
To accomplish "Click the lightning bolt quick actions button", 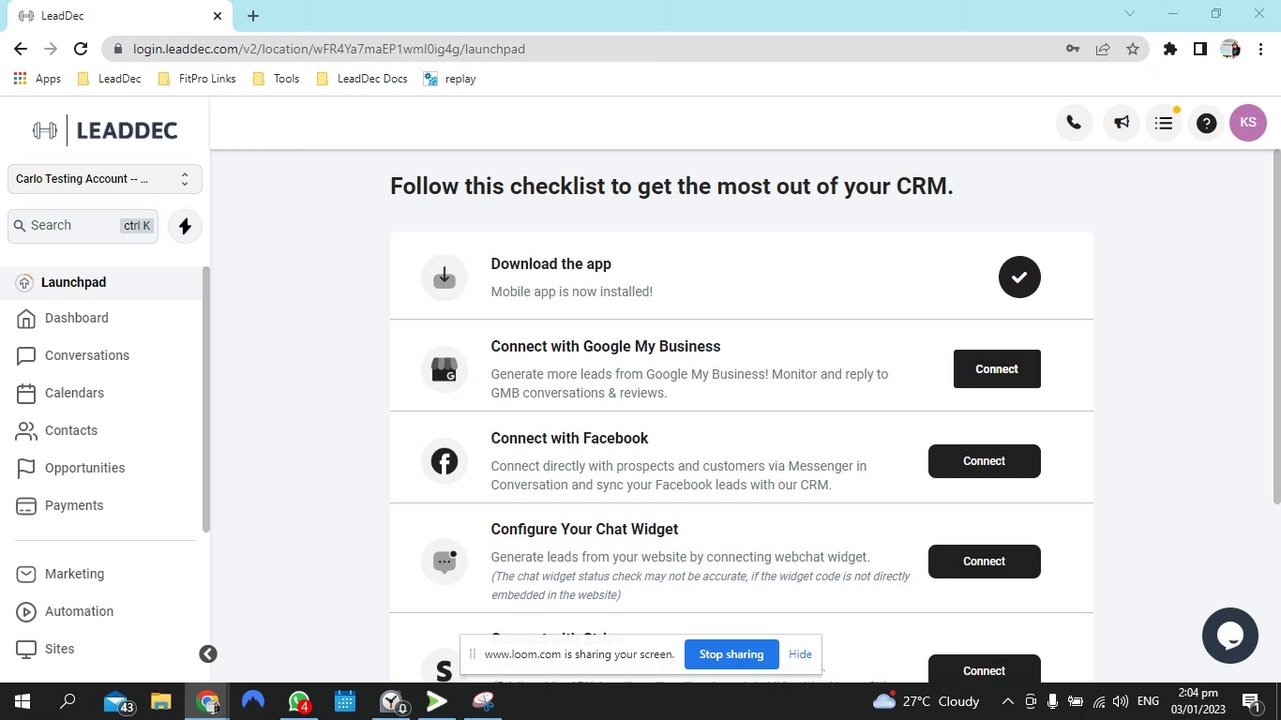I will tap(185, 226).
